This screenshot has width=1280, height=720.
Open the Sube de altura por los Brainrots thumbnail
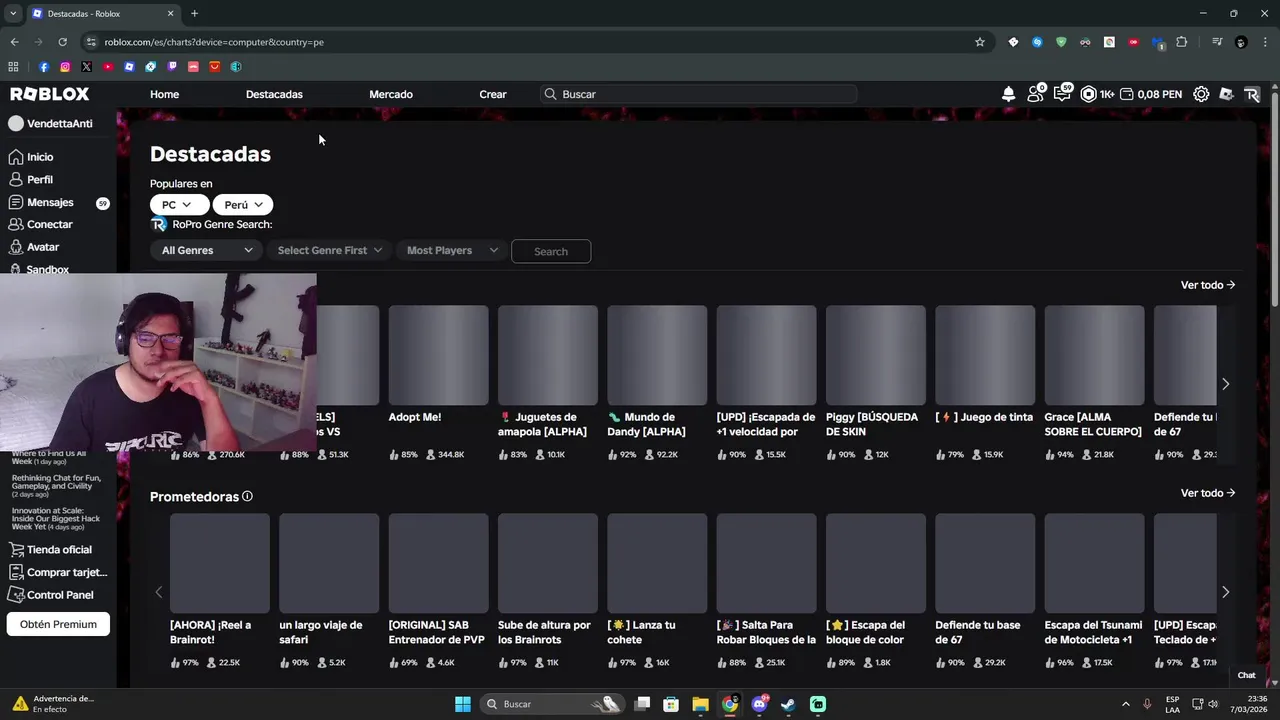pos(547,563)
